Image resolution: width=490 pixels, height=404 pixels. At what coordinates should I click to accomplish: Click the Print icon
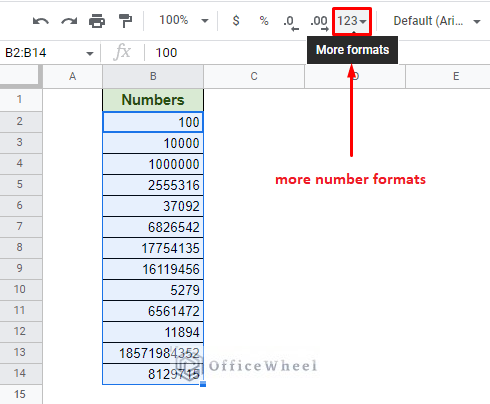click(97, 21)
